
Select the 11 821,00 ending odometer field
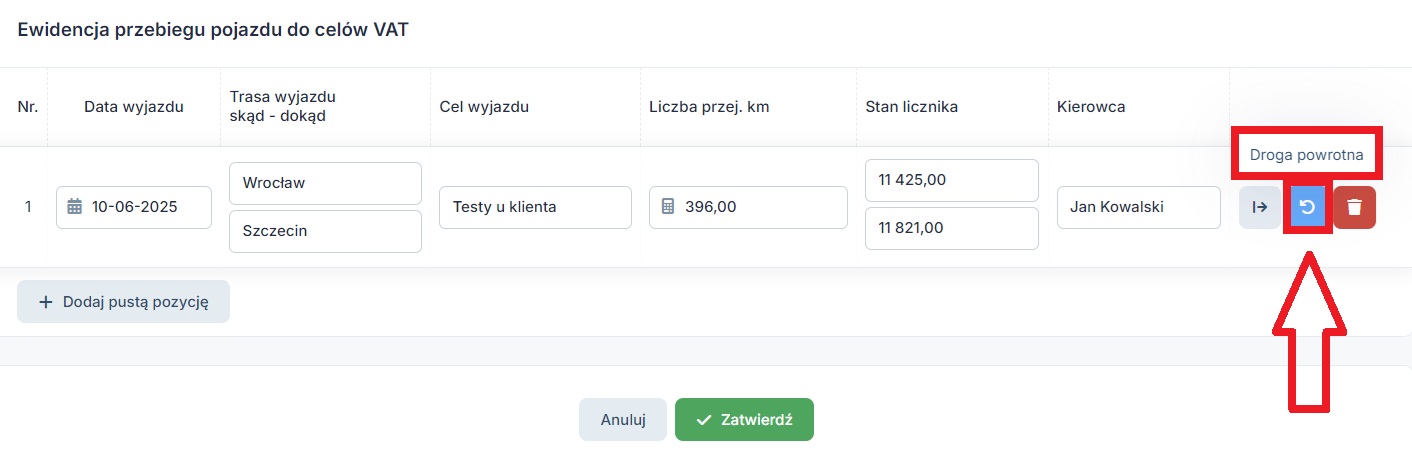[951, 228]
